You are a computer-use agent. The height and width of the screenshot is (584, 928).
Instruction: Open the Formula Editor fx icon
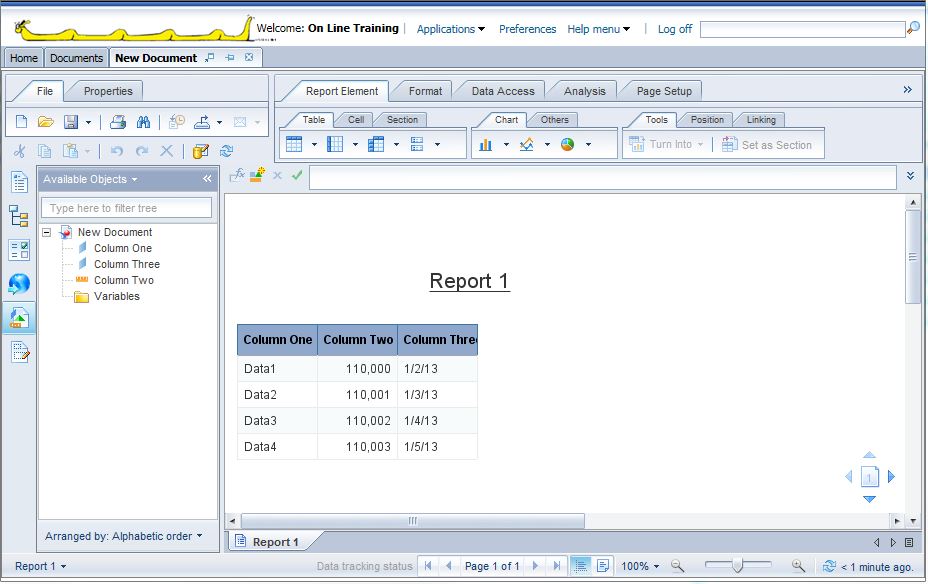pyautogui.click(x=237, y=175)
